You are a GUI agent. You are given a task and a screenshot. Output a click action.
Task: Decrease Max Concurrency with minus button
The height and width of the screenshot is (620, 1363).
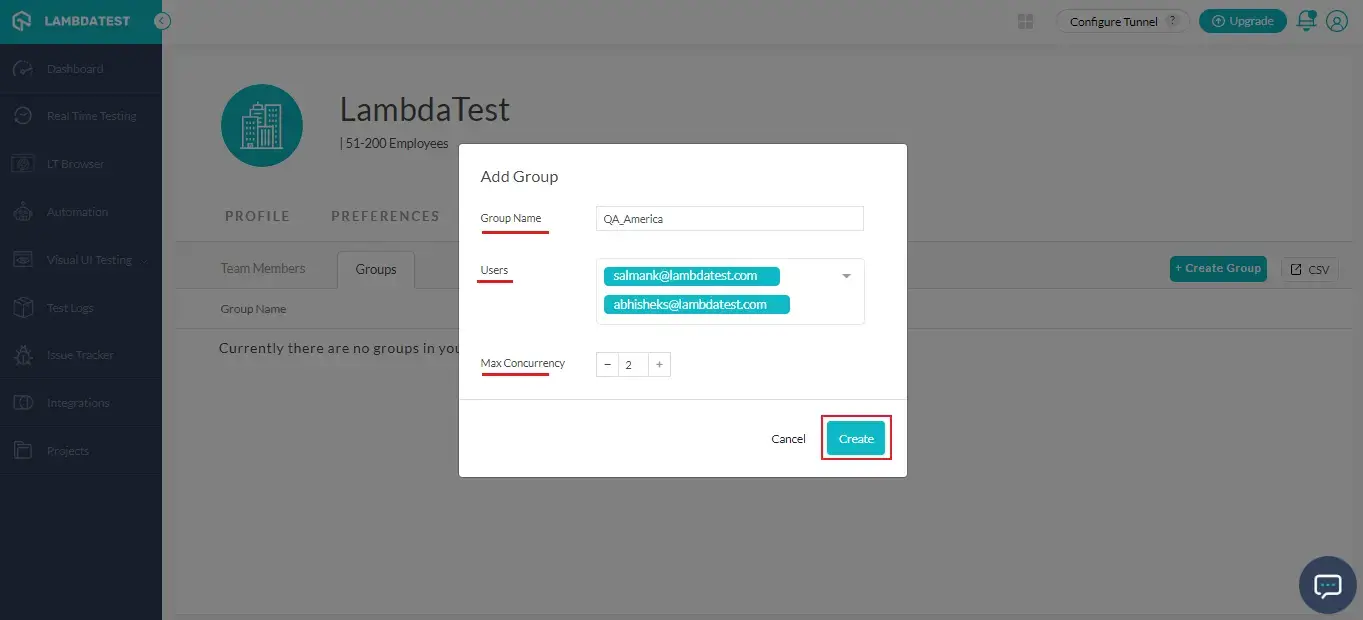pos(607,365)
